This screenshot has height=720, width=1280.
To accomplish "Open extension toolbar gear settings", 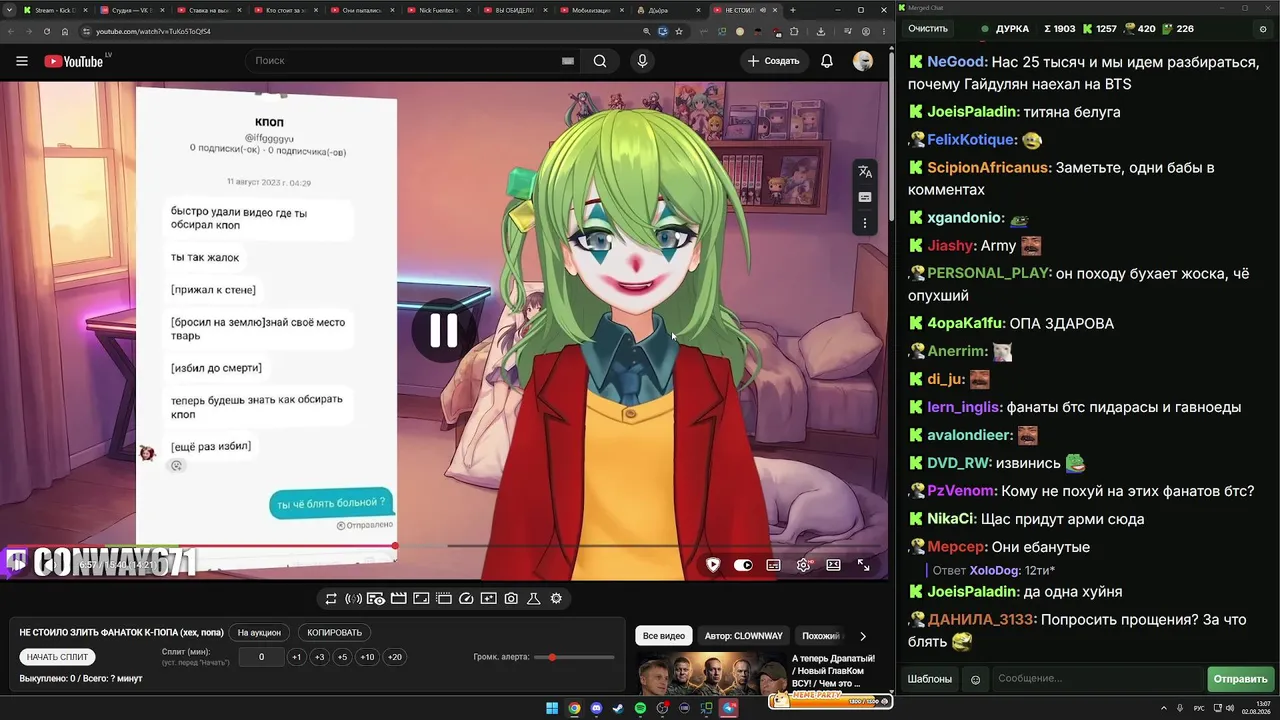I will [556, 599].
